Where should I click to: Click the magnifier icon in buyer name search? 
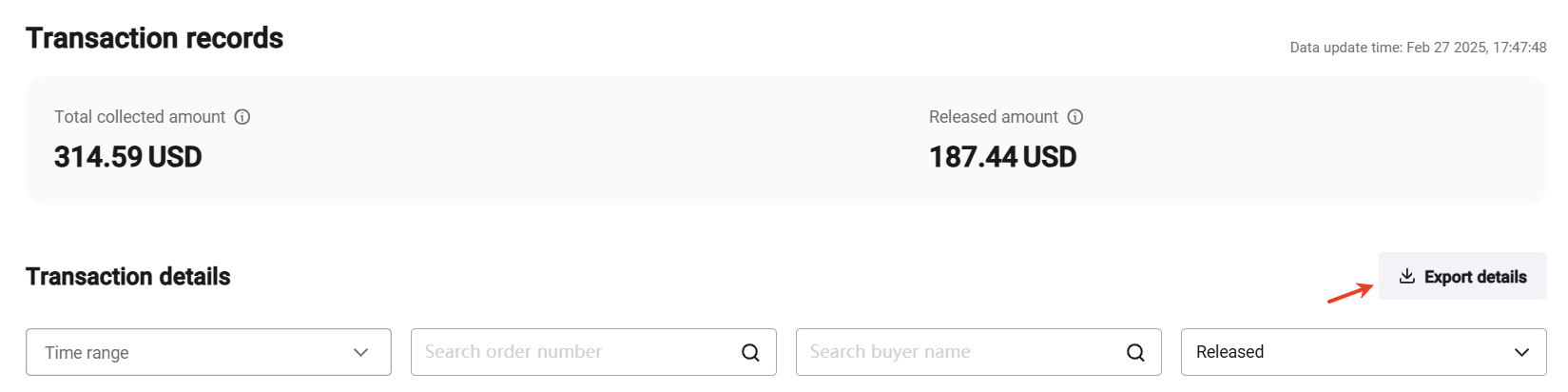click(1135, 353)
